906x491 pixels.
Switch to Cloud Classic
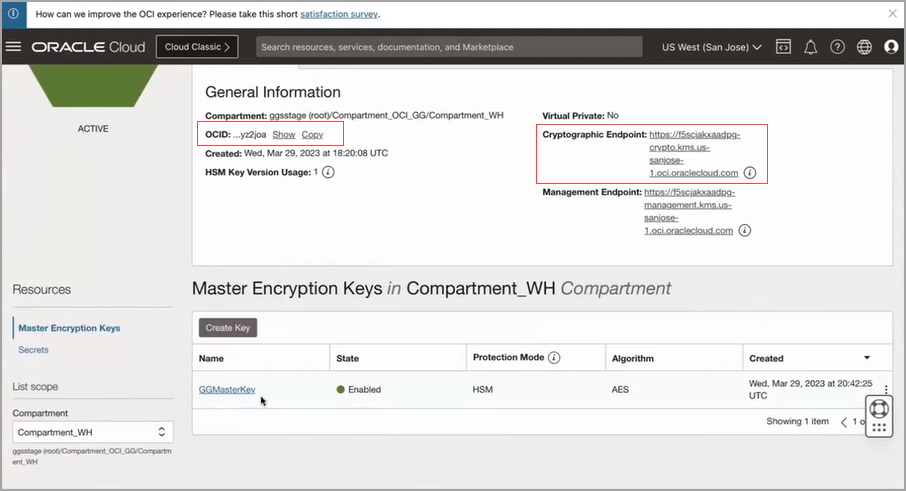coord(198,47)
